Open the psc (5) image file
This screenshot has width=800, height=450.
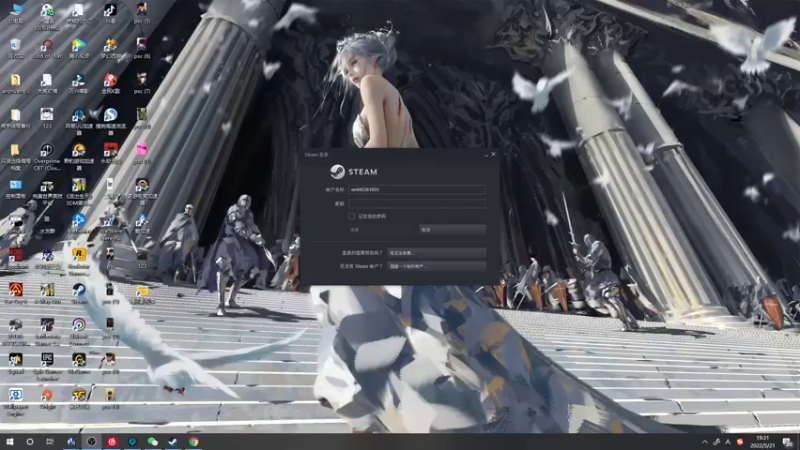click(142, 13)
